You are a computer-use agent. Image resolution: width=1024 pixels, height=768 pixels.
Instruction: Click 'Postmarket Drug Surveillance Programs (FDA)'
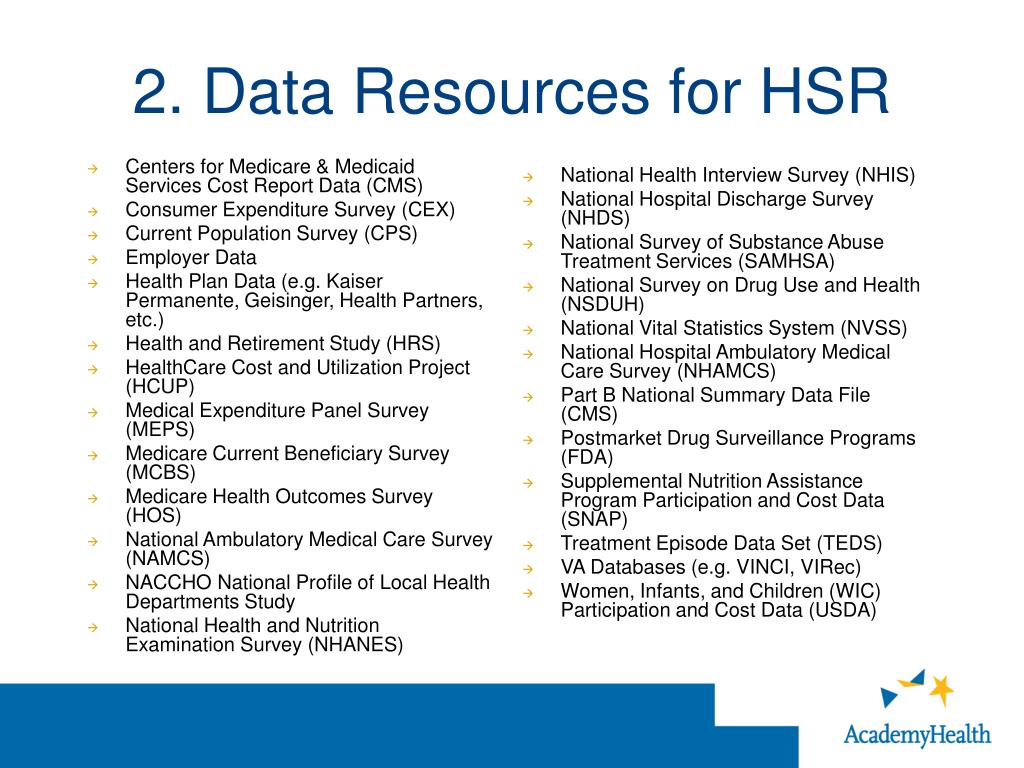pos(739,447)
